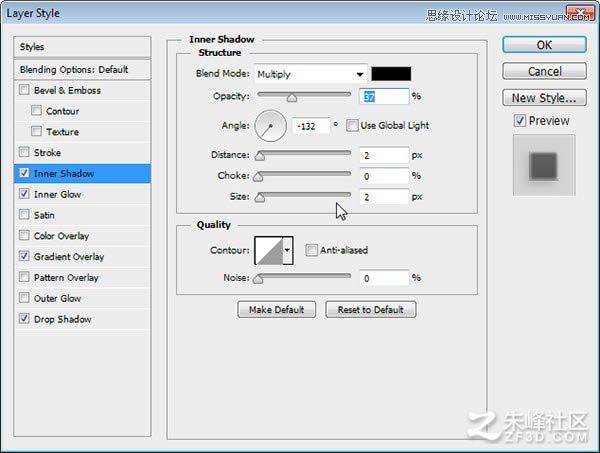Expand the contour picker dropdown arrow
Screen dimensions: 600x453
(x=288, y=251)
